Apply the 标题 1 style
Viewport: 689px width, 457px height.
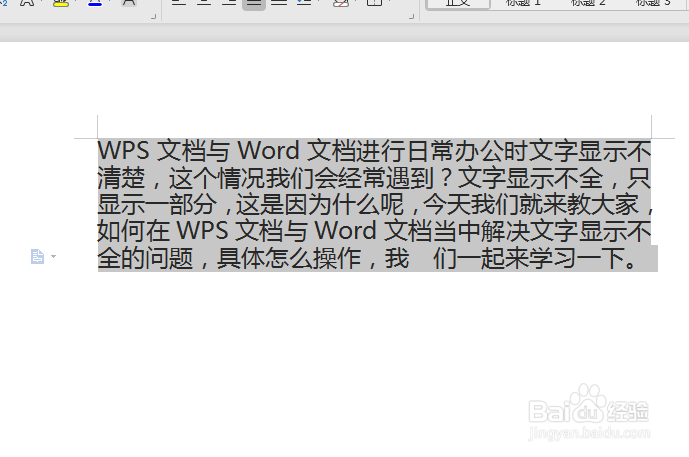pyautogui.click(x=523, y=3)
